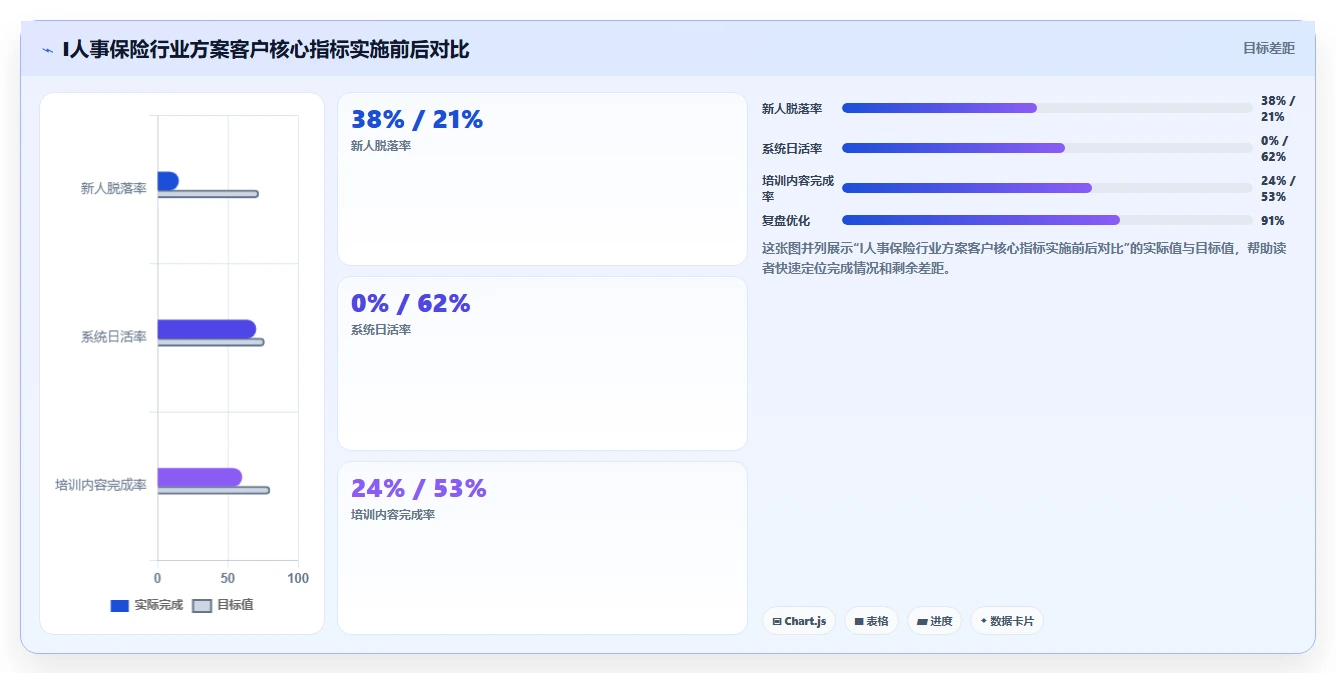Click the 培训内容完成率 progress bar
The height and width of the screenshot is (673, 1336).
[1047, 188]
